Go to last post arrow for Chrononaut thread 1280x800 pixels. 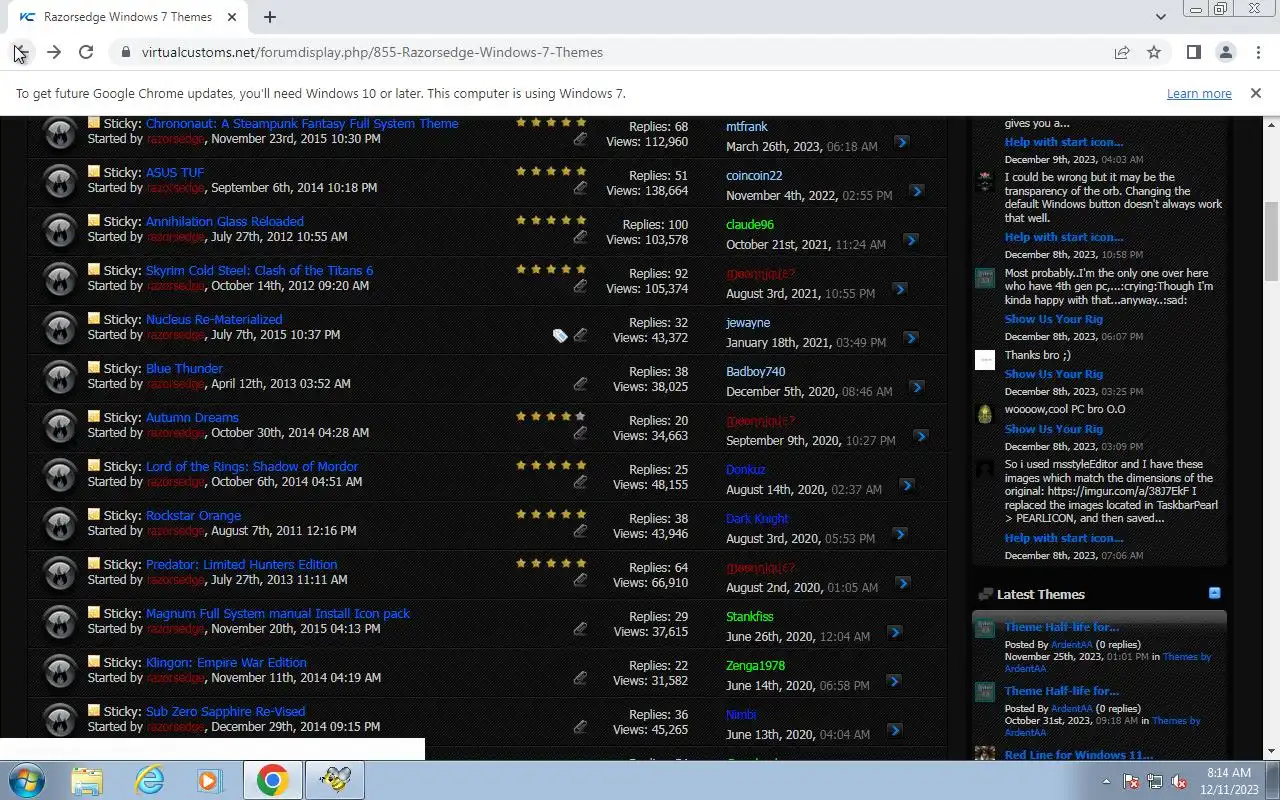pyautogui.click(x=901, y=143)
